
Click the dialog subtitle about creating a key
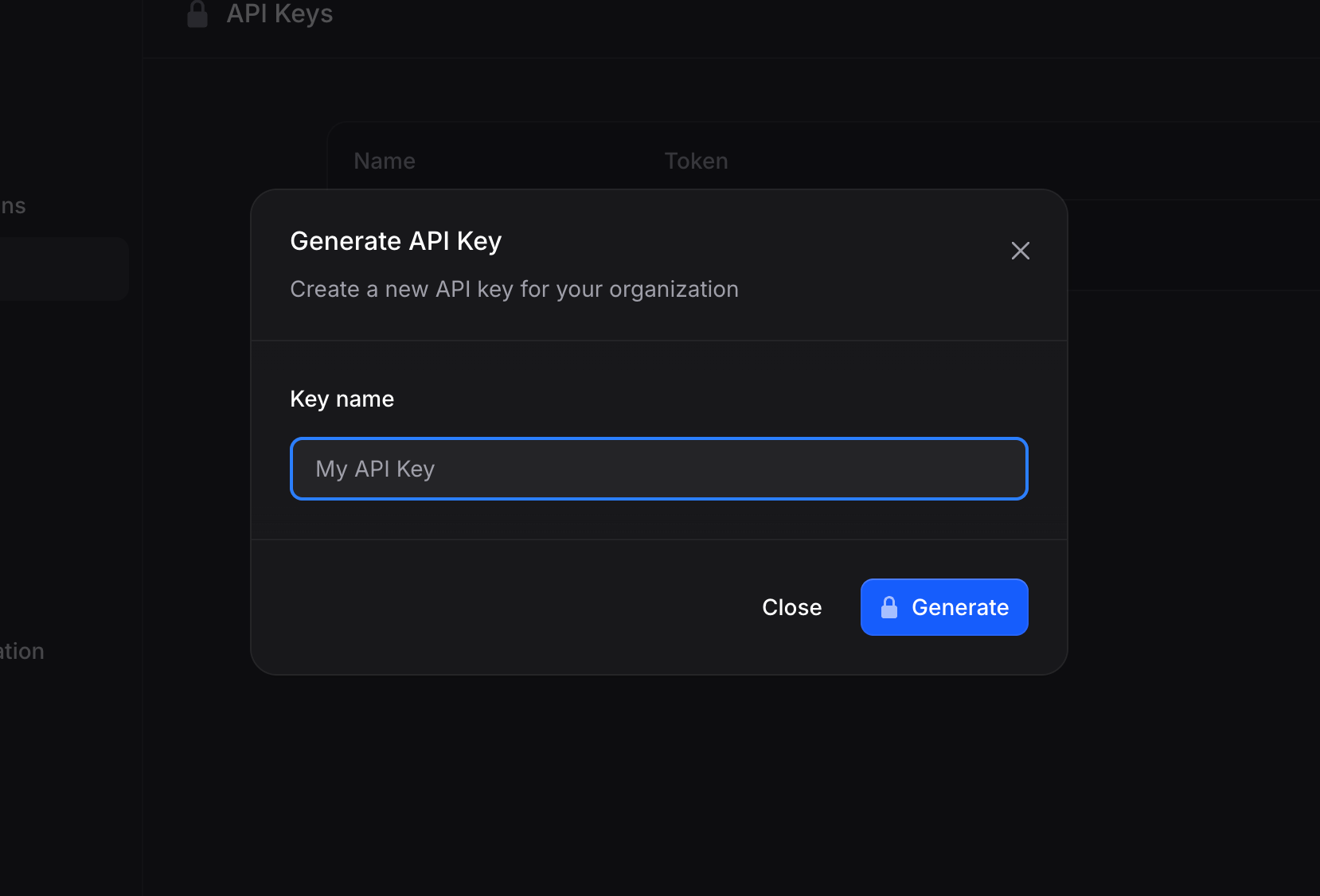point(514,289)
